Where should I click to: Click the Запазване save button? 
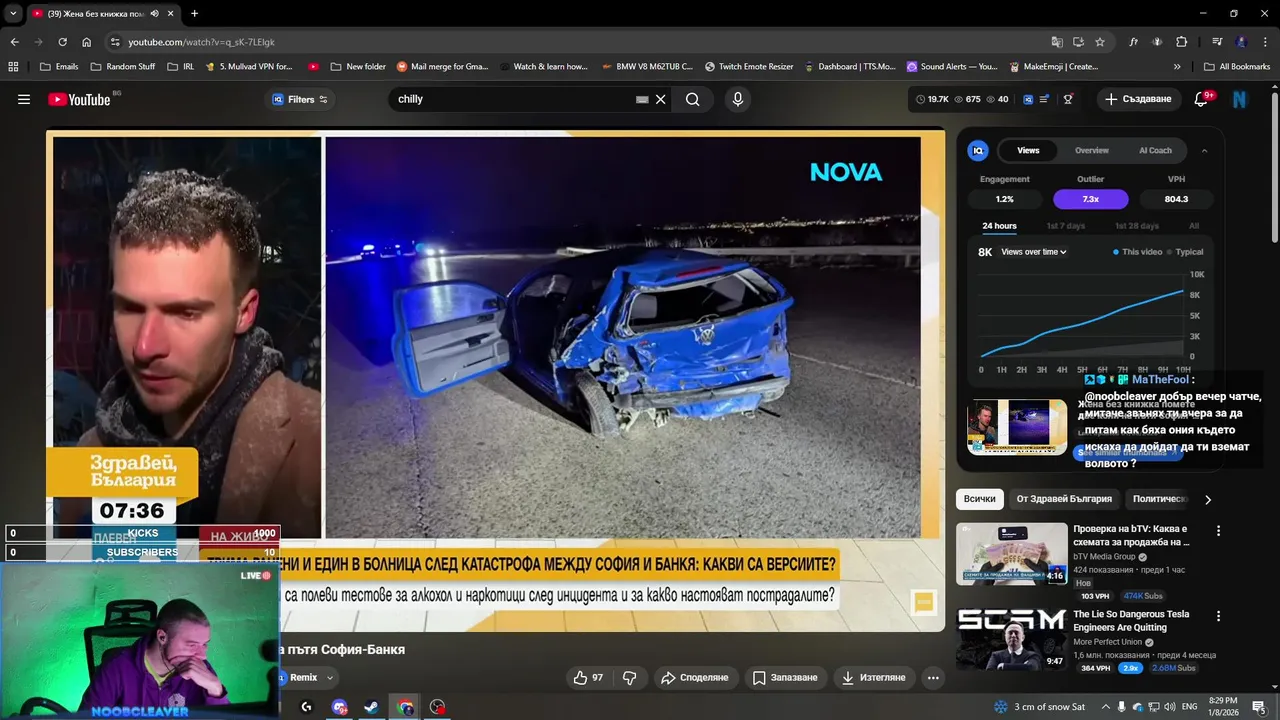[785, 677]
